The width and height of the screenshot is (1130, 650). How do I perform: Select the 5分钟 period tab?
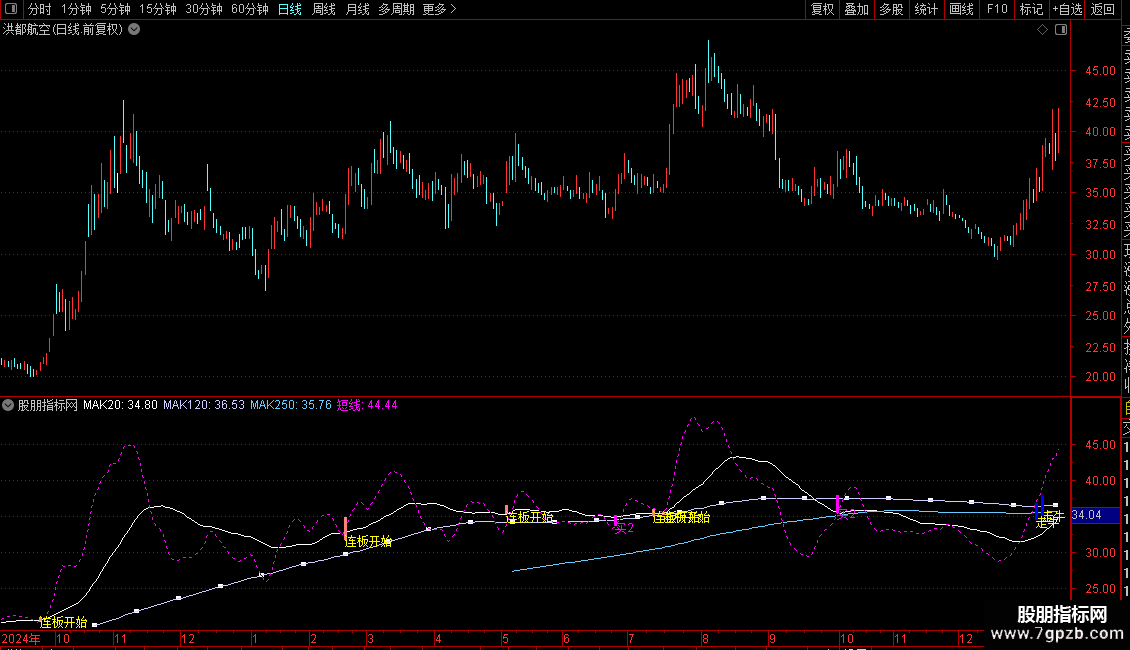tap(115, 9)
